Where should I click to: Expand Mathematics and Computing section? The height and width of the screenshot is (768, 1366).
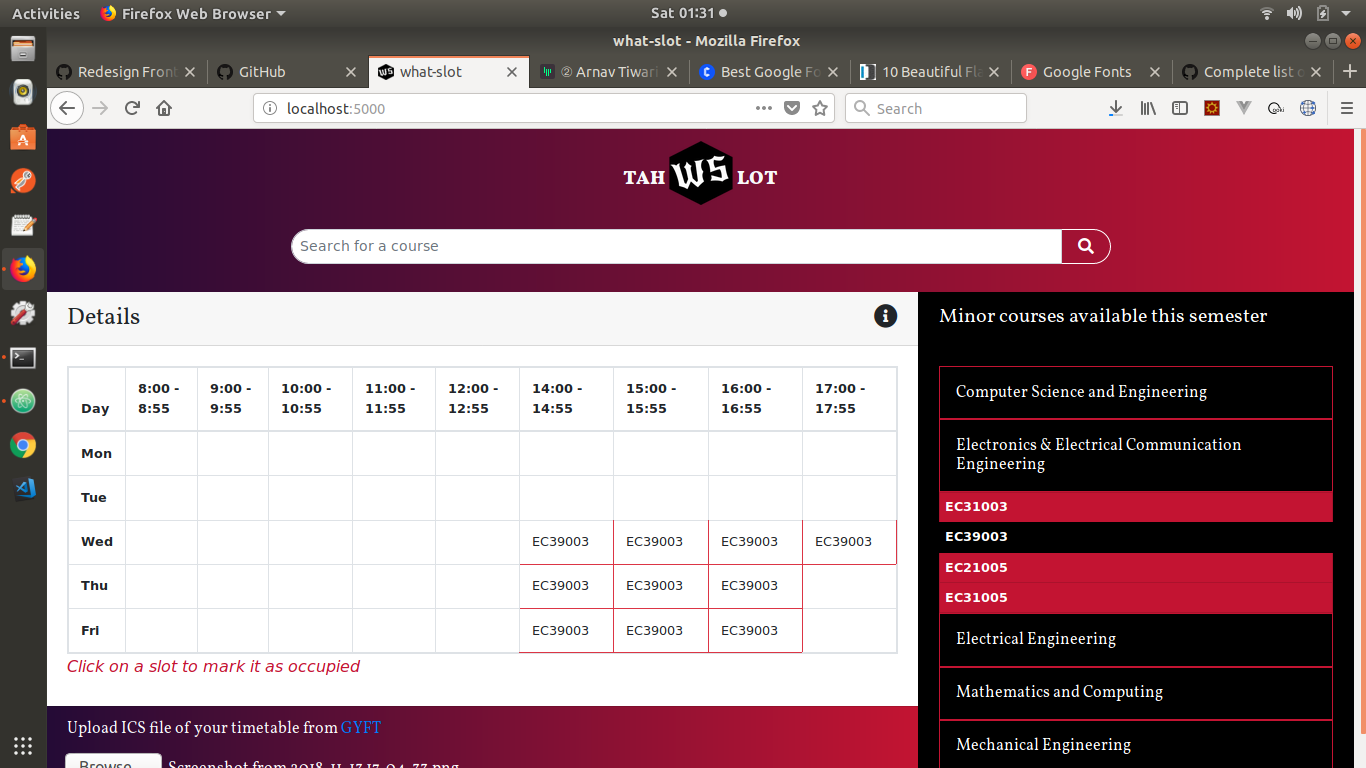[1136, 692]
